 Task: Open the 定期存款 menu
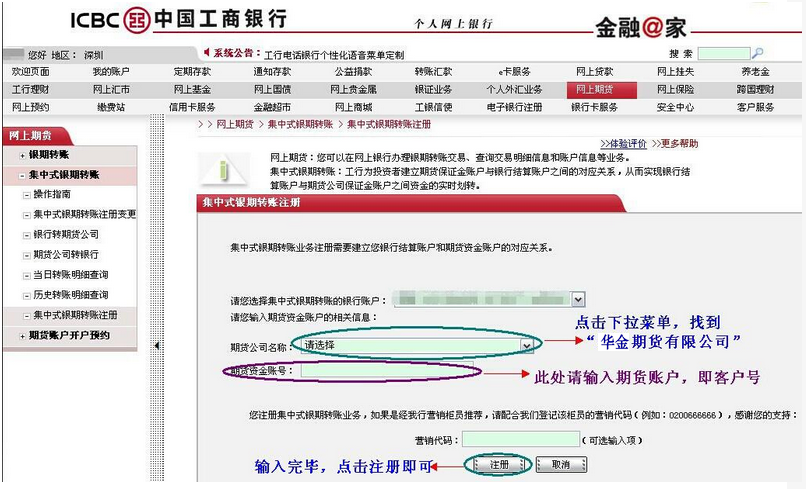pyautogui.click(x=192, y=71)
